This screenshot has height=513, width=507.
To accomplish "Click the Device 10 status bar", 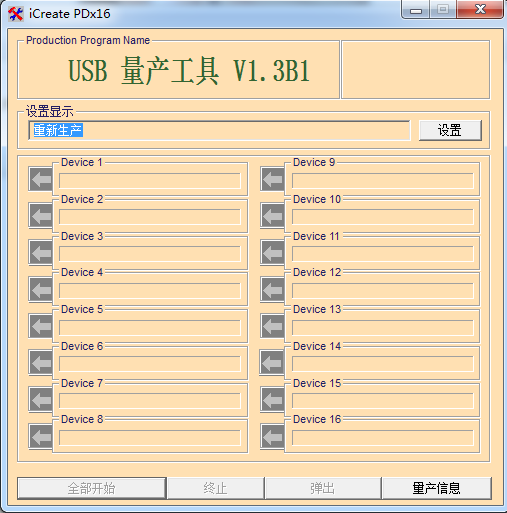I will click(x=383, y=217).
